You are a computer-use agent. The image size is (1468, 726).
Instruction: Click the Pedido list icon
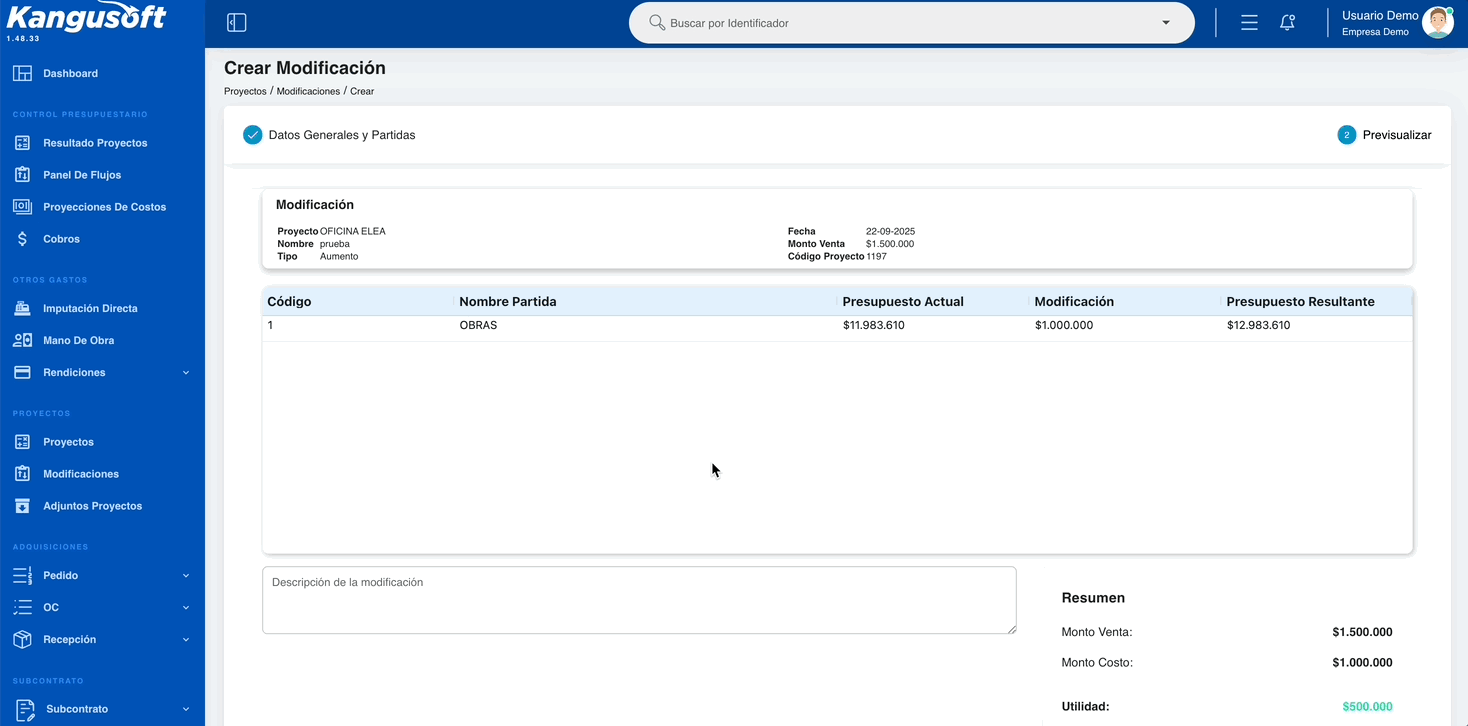point(22,576)
